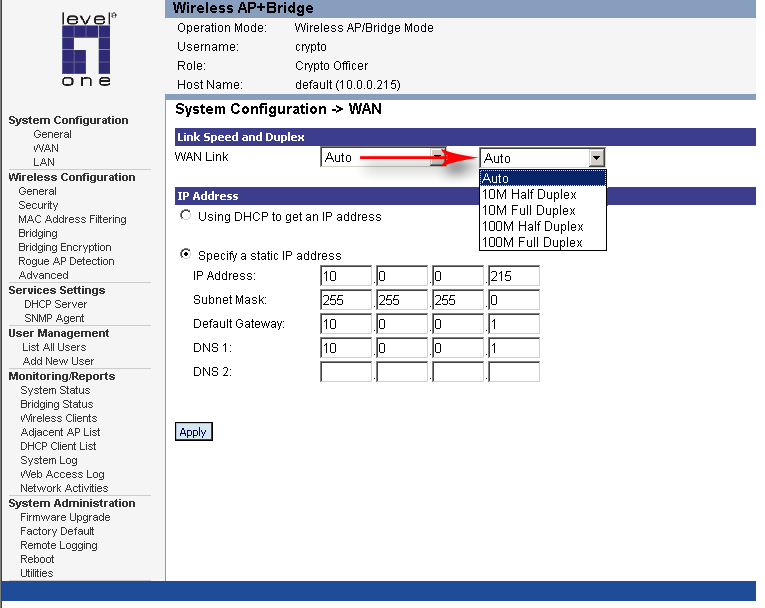Select Specify a static IP address option
The height and width of the screenshot is (608, 765).
185,254
